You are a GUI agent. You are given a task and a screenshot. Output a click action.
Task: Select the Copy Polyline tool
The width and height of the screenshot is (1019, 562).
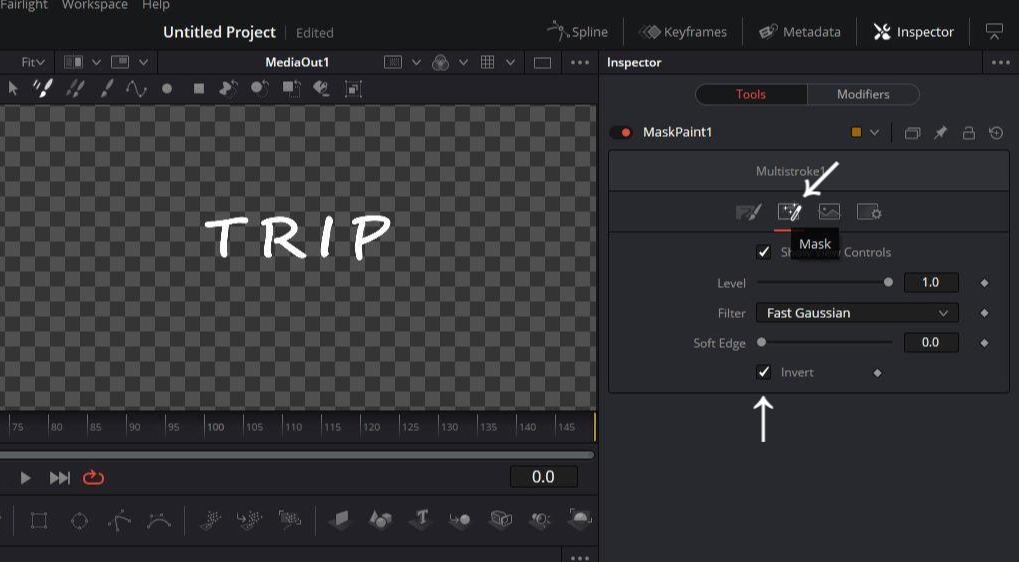click(229, 88)
